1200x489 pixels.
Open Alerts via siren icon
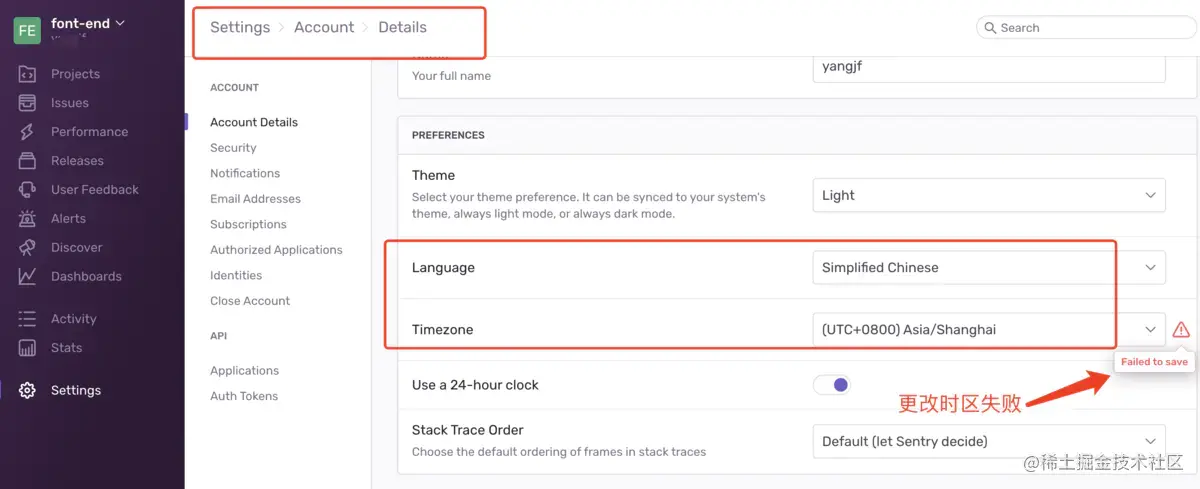[x=28, y=219]
